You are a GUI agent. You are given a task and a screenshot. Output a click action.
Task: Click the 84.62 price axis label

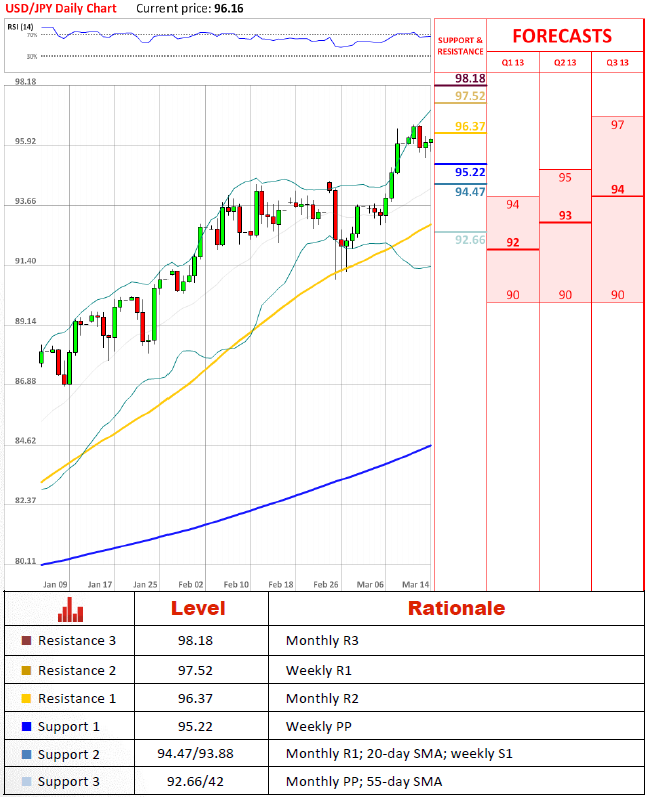tap(25, 440)
